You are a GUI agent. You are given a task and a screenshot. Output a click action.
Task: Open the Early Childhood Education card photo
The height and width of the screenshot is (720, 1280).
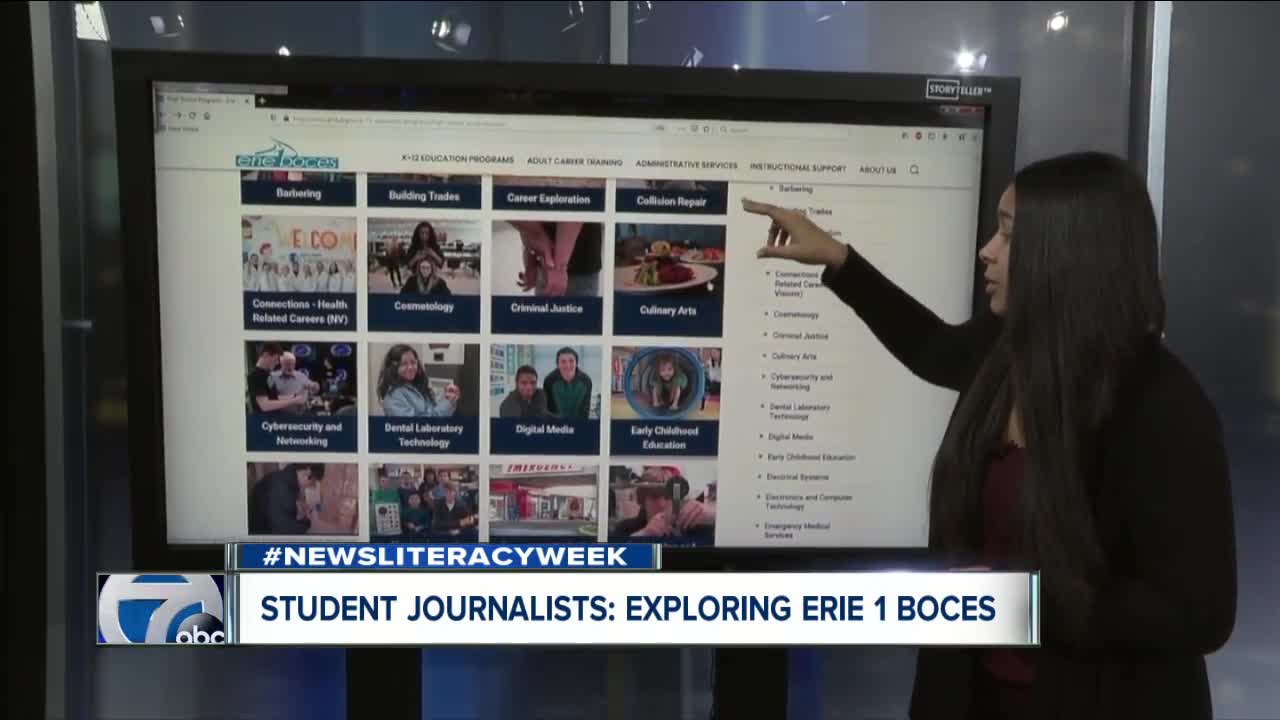665,384
